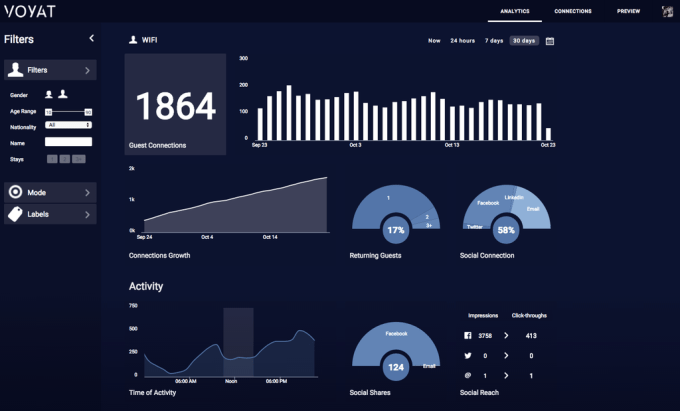Click the Time of Activity label
680x411 pixels.
[x=152, y=392]
